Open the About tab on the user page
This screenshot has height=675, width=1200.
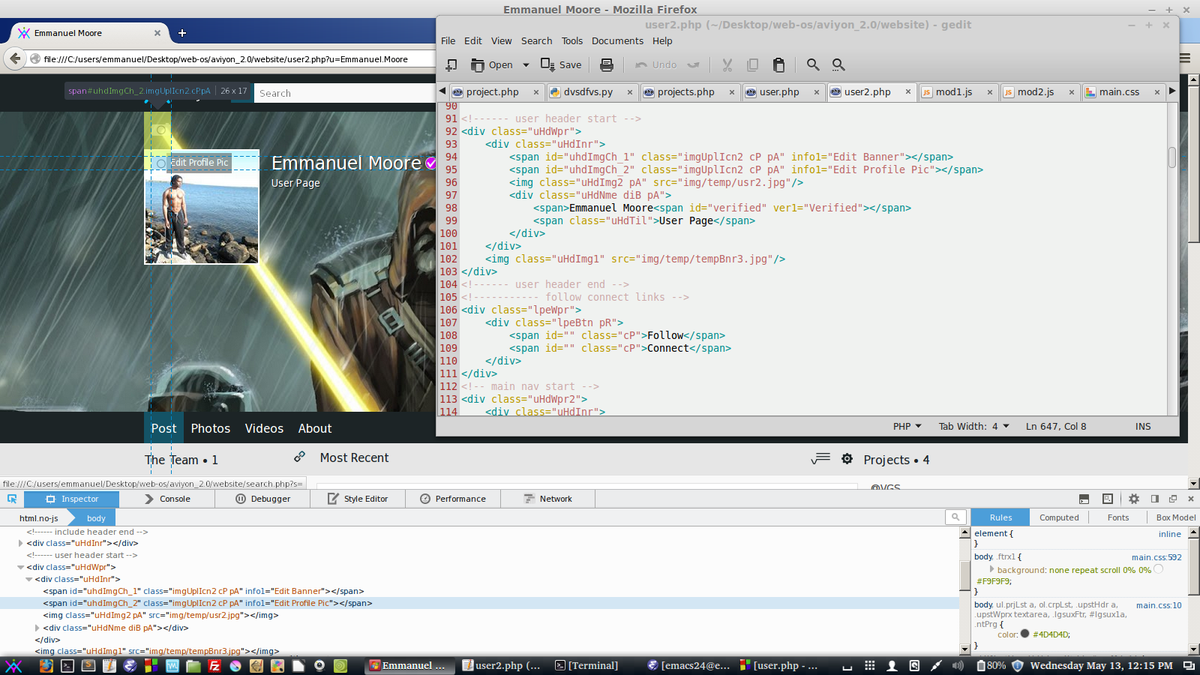314,428
